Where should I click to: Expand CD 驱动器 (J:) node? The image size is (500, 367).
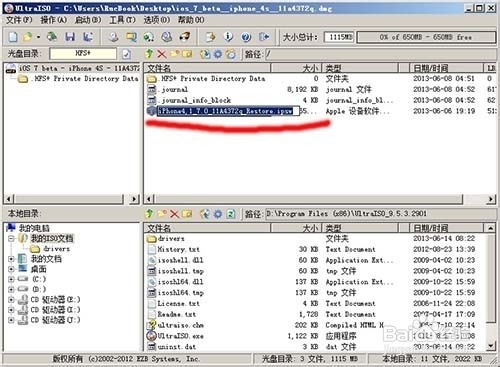11,320
